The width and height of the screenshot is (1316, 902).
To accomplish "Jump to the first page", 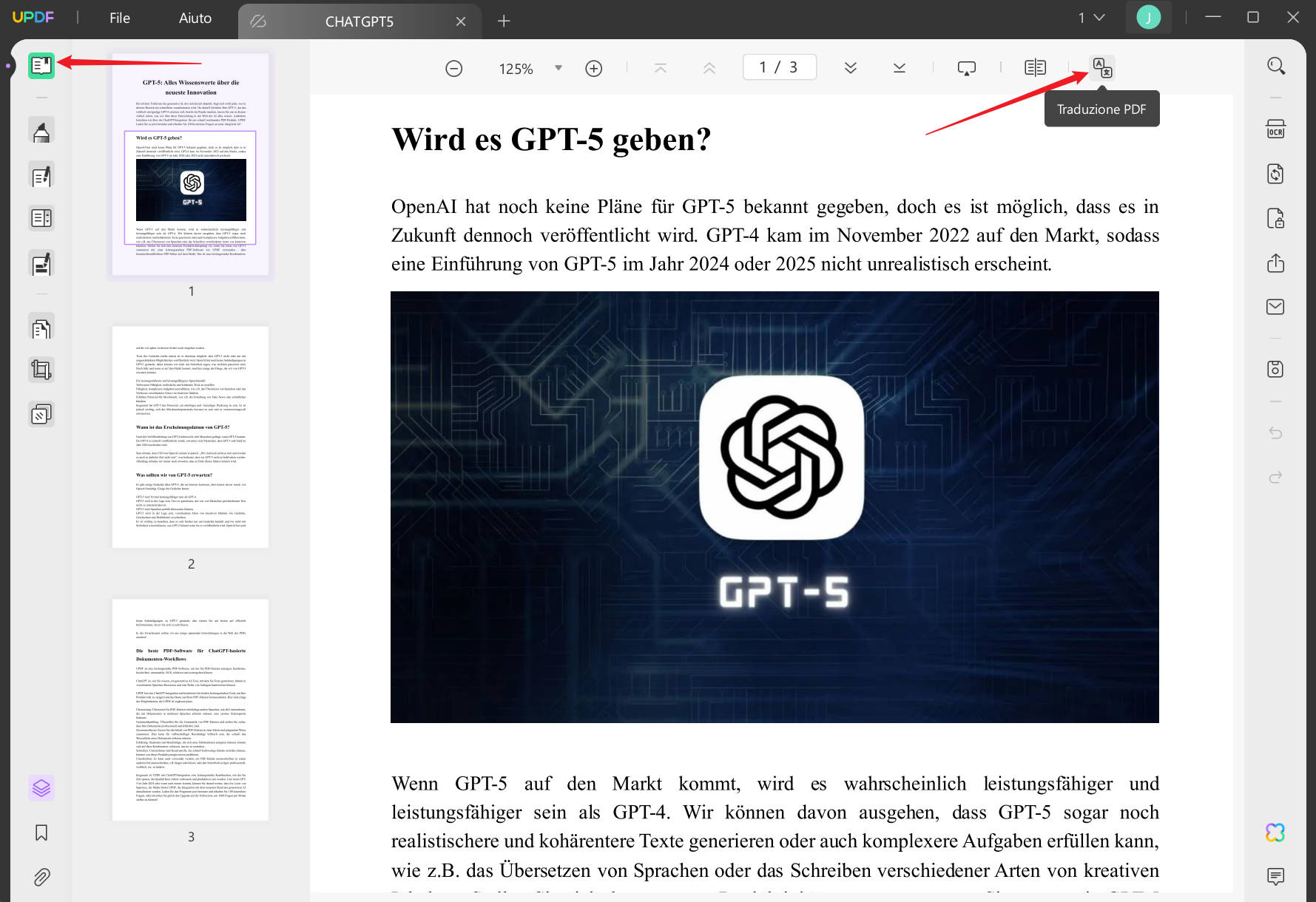I will click(661, 68).
